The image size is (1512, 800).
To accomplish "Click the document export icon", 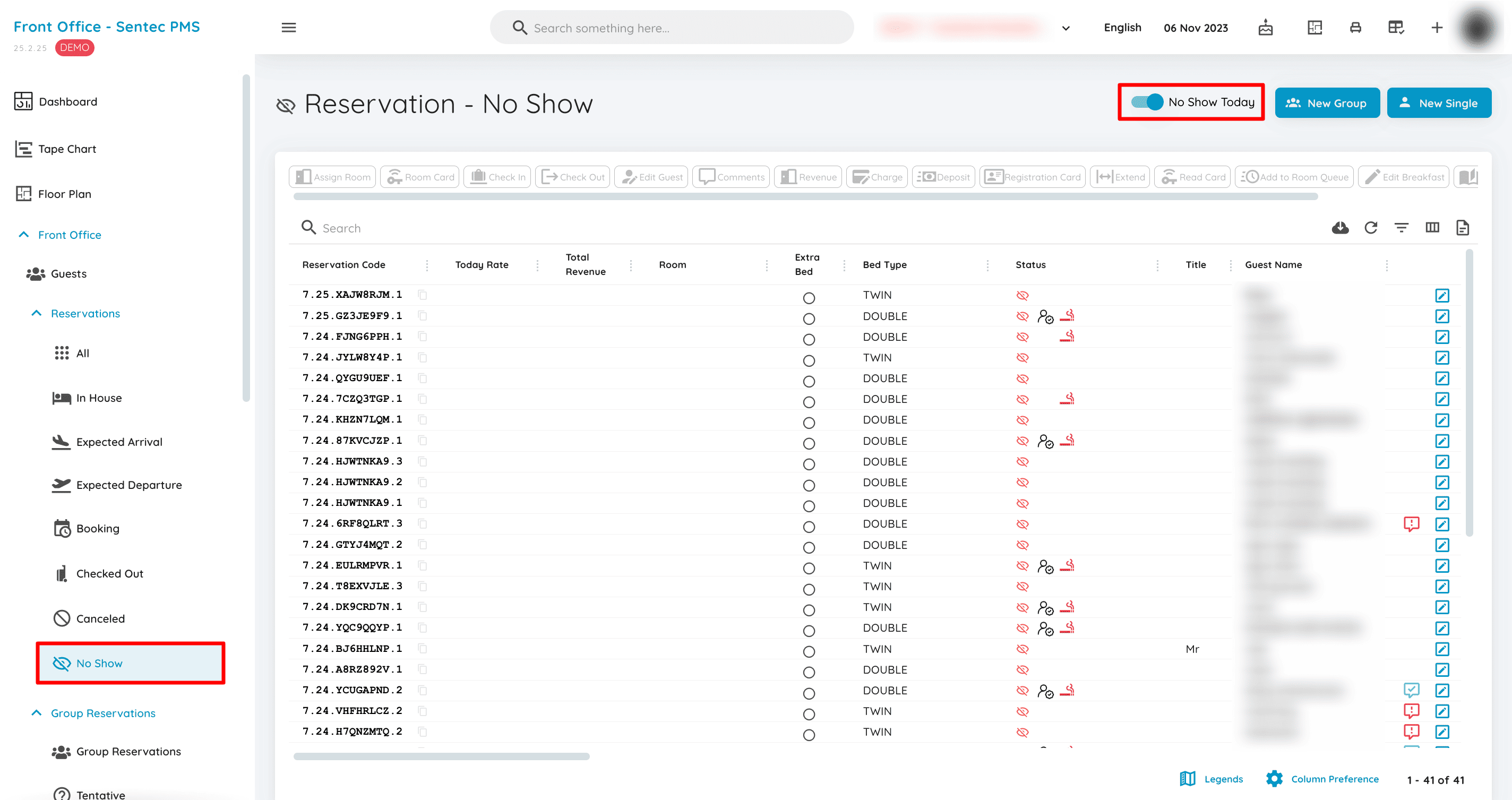I will pyautogui.click(x=1463, y=228).
